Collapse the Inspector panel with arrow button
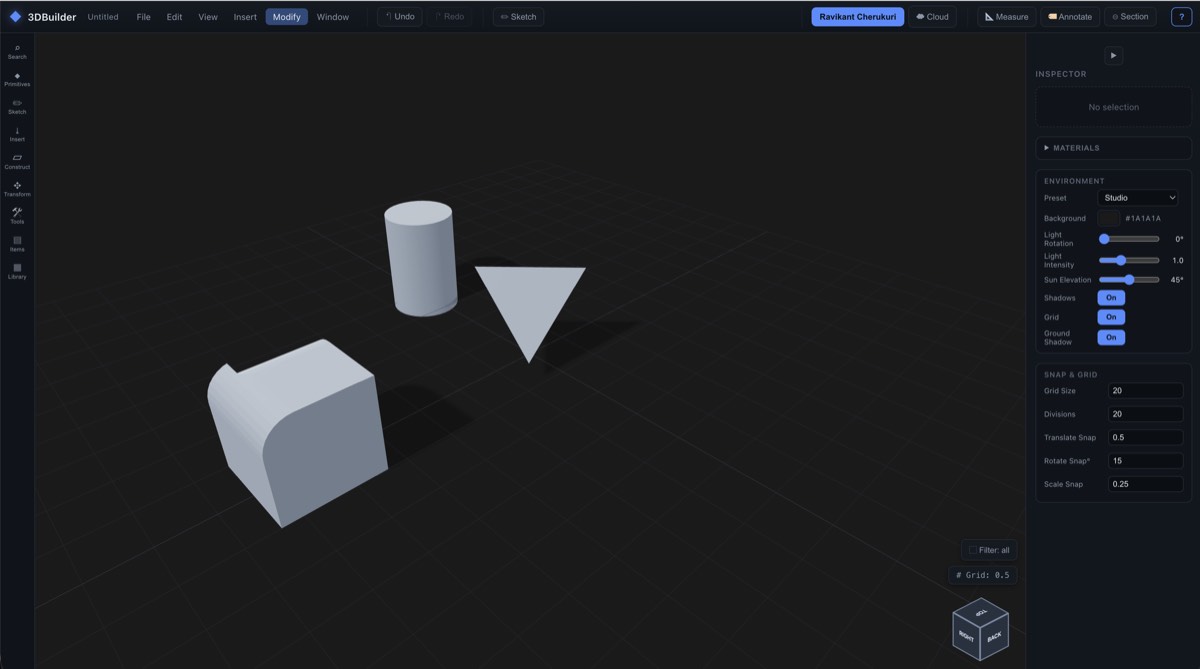This screenshot has width=1200, height=669. coord(1113,56)
